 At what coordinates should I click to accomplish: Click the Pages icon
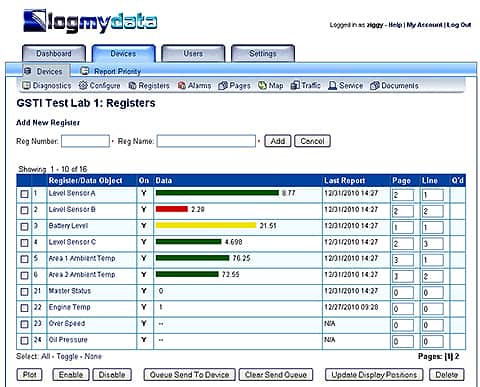(223, 86)
